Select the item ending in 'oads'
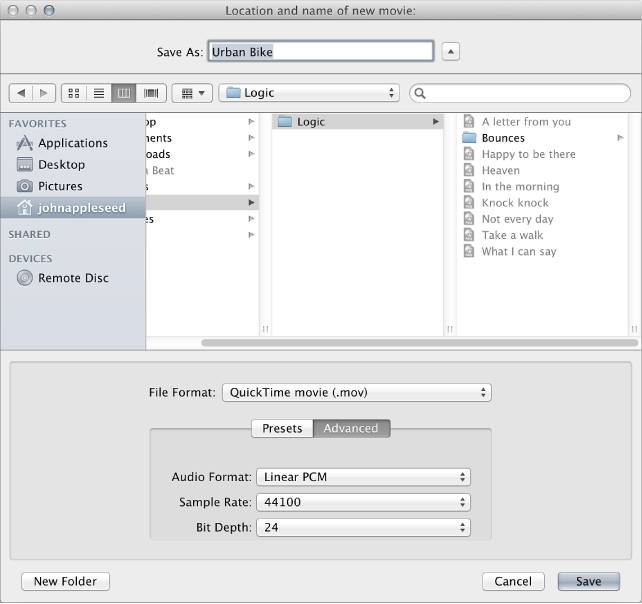The image size is (642, 604). tap(202, 154)
